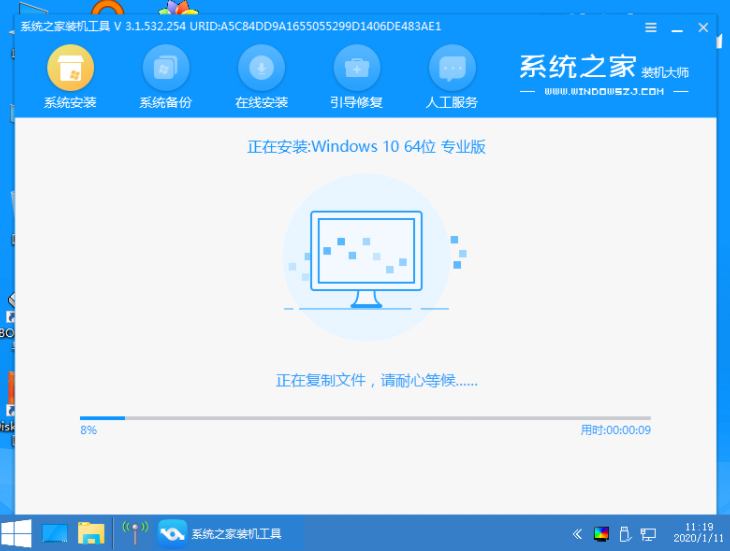
Task: Switch to the 系统安装 tab label
Action: point(70,102)
